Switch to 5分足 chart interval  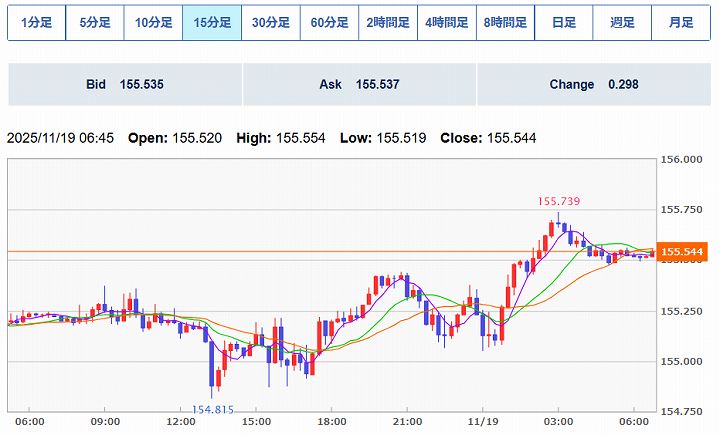[95, 23]
